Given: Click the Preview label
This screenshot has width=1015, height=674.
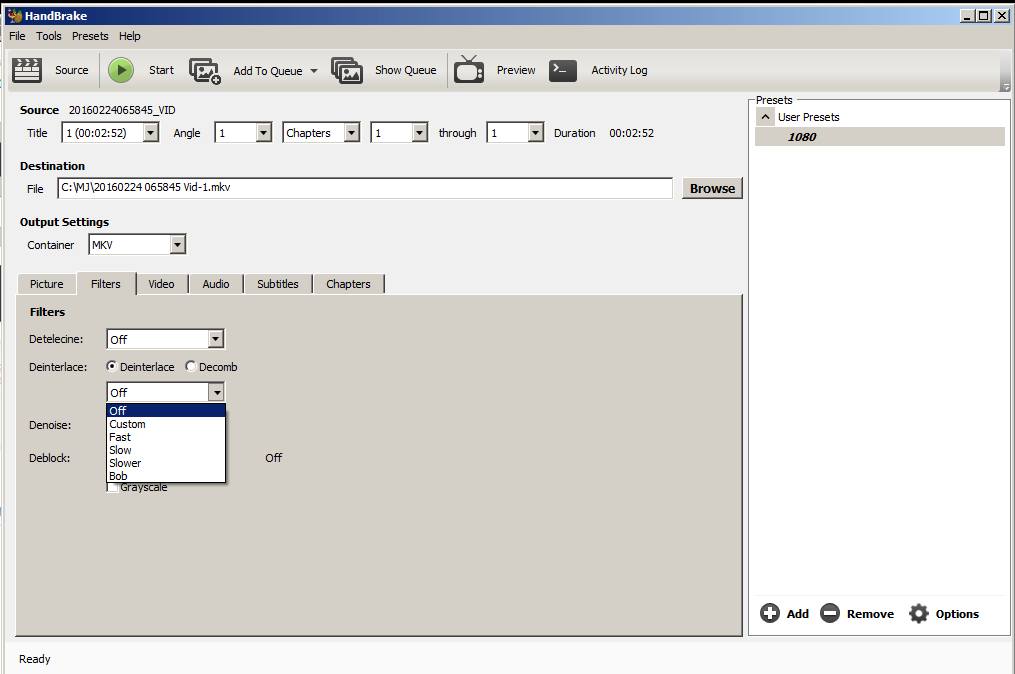Looking at the screenshot, I should pyautogui.click(x=516, y=70).
